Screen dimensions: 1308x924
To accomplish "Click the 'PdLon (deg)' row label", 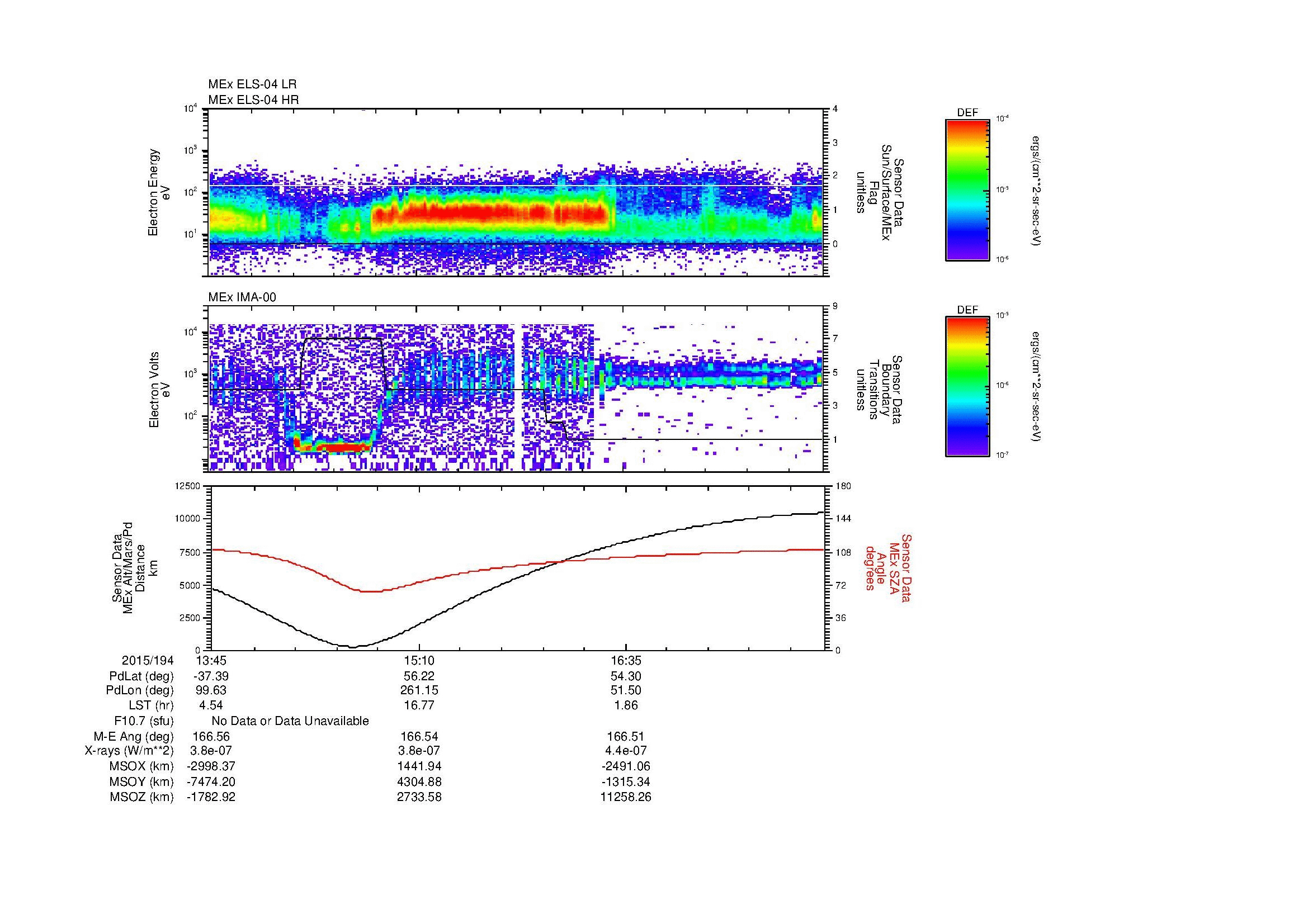I will (140, 690).
